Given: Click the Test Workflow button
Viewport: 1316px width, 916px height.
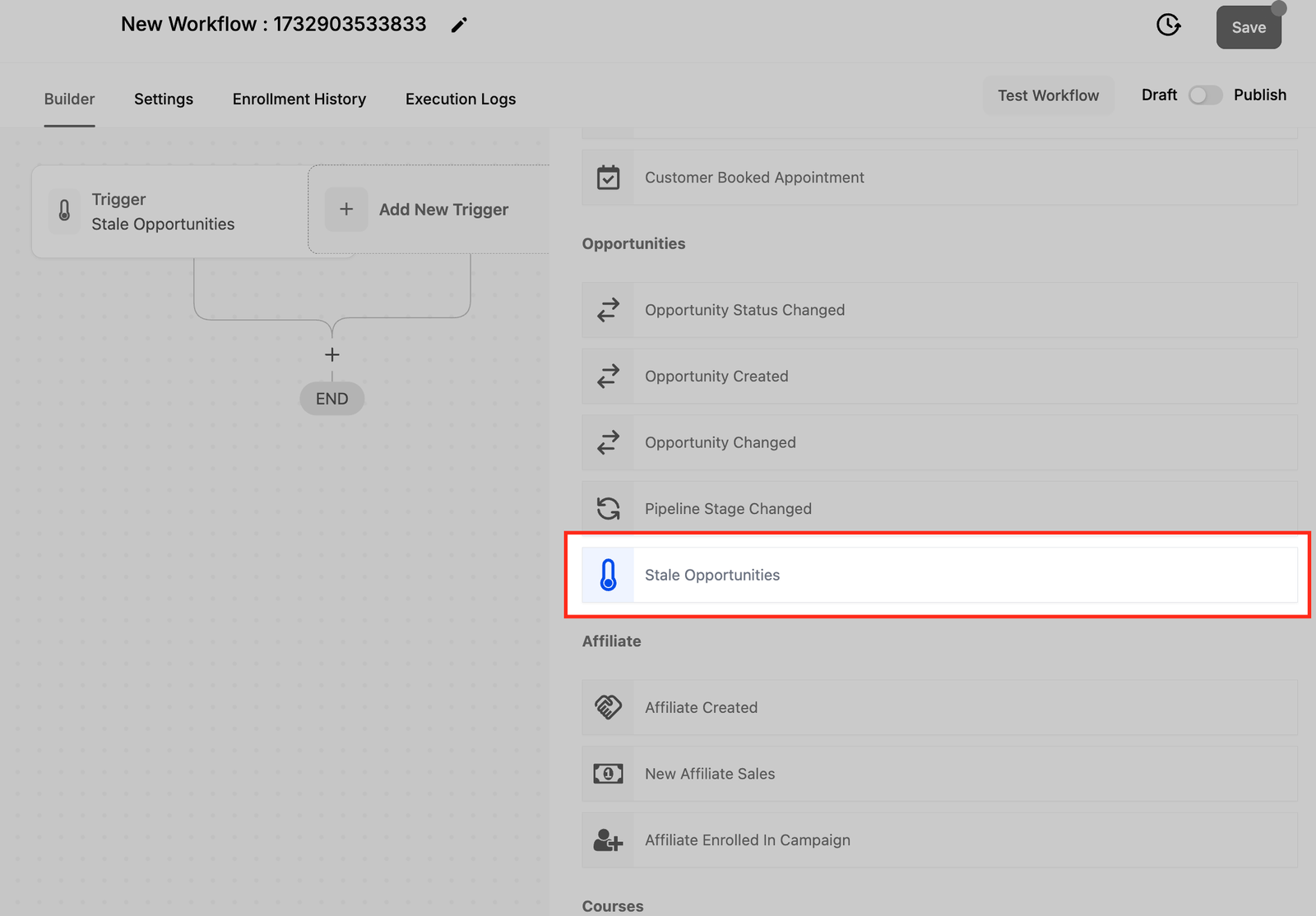Looking at the screenshot, I should [x=1048, y=95].
